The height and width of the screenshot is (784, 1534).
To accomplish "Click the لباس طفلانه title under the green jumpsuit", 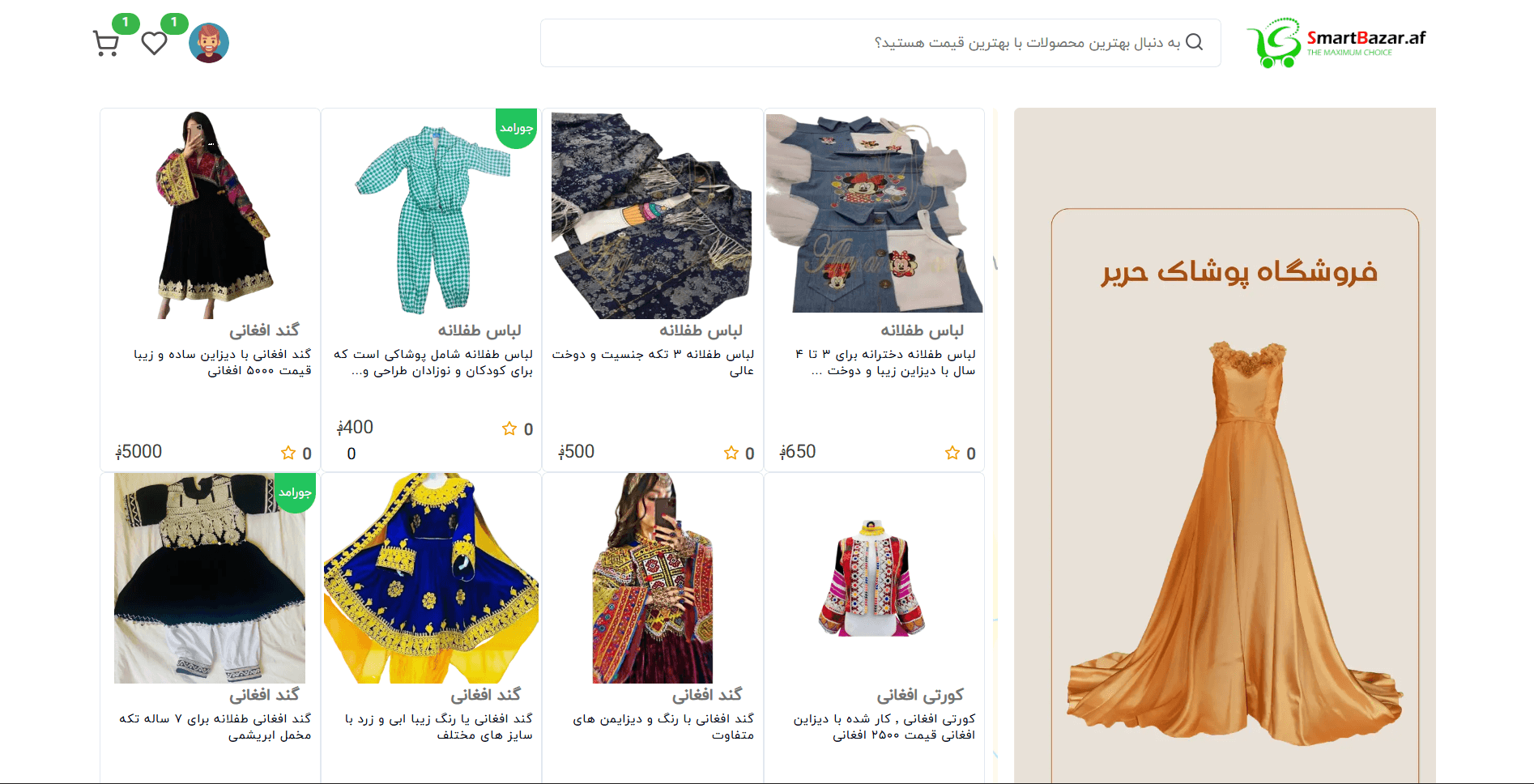I will coord(479,330).
